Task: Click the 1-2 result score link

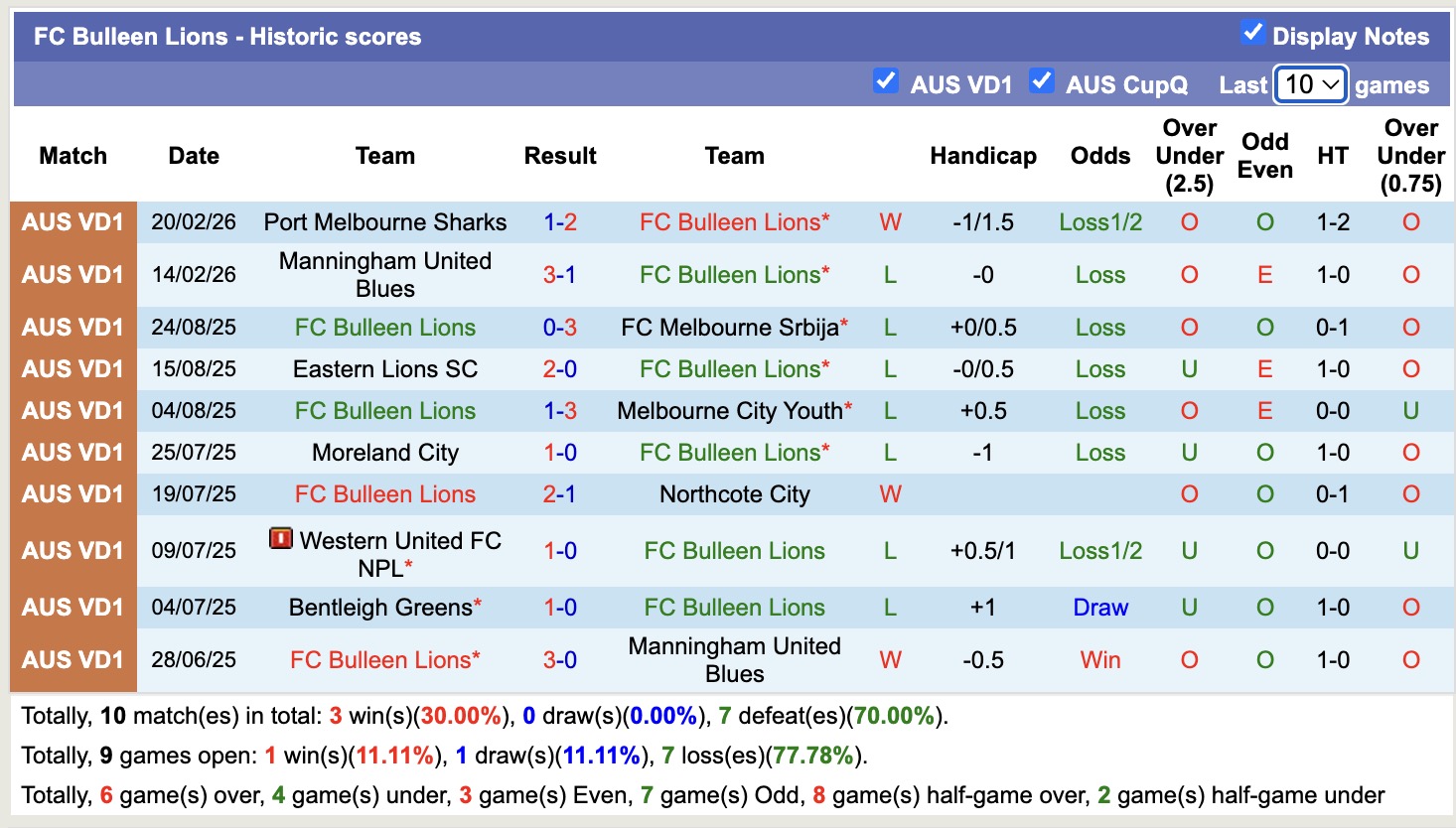Action: point(560,222)
